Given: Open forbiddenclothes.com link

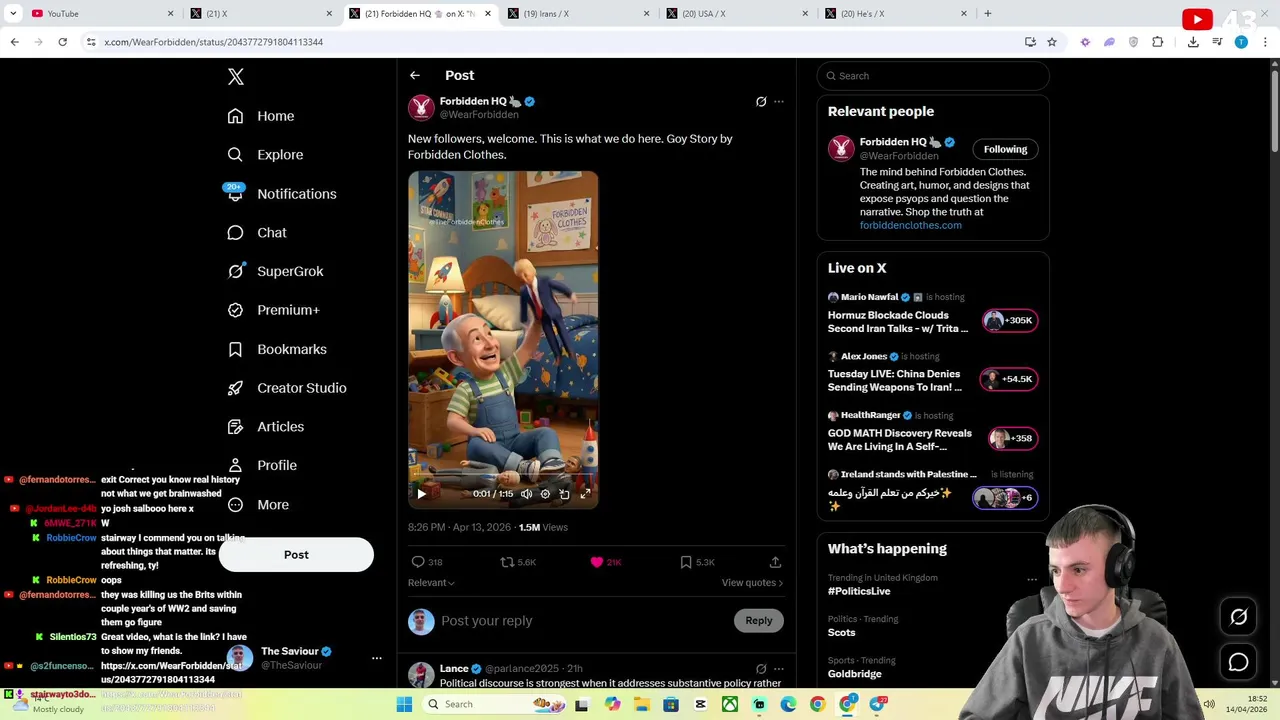Looking at the screenshot, I should pos(910,225).
